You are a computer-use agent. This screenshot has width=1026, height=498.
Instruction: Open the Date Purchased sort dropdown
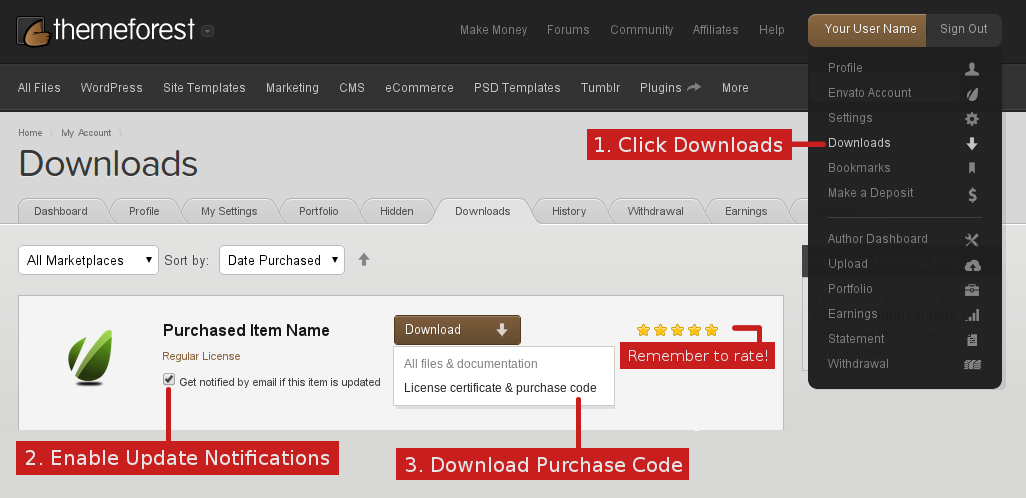pyautogui.click(x=281, y=260)
